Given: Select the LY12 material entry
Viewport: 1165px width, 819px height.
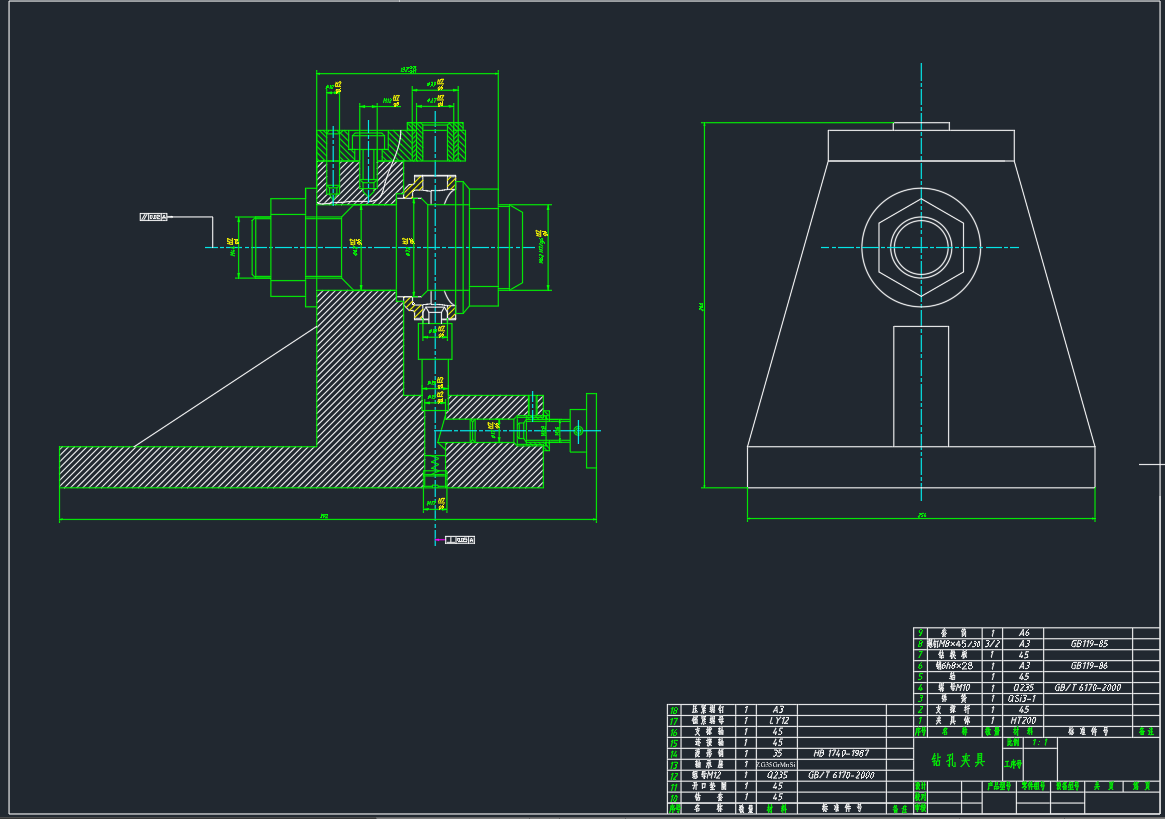Looking at the screenshot, I should coord(777,720).
